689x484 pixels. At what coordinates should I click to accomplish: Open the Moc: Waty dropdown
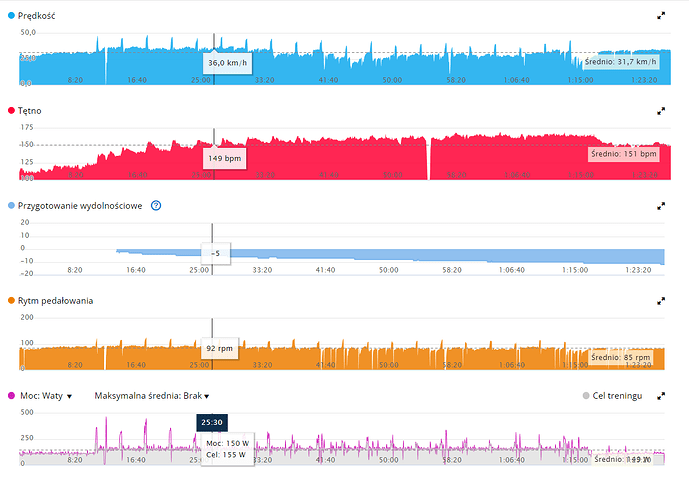point(46,396)
